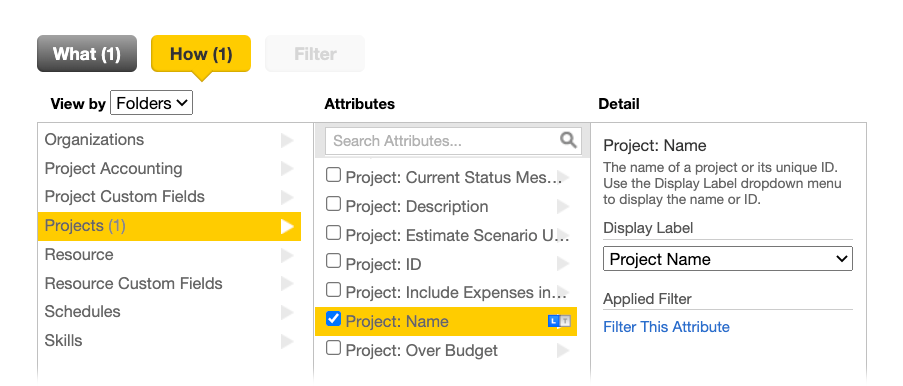The image size is (903, 386).
Task: Uncheck the Project: Name checkbox
Action: click(333, 319)
